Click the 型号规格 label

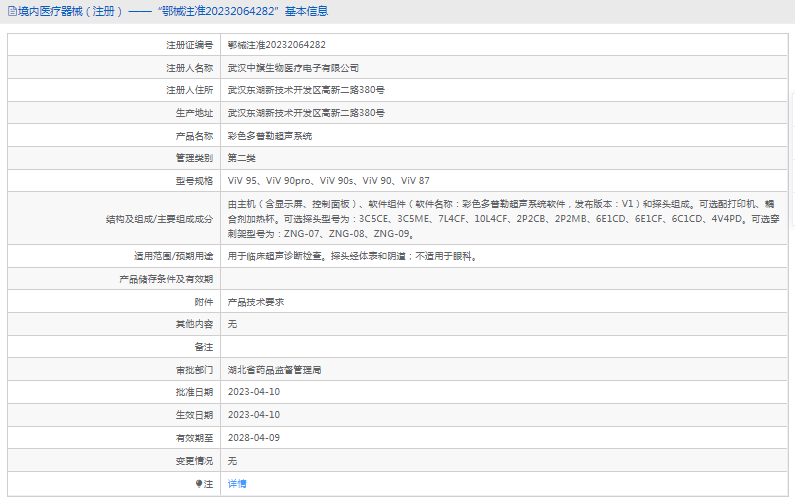tap(194, 181)
